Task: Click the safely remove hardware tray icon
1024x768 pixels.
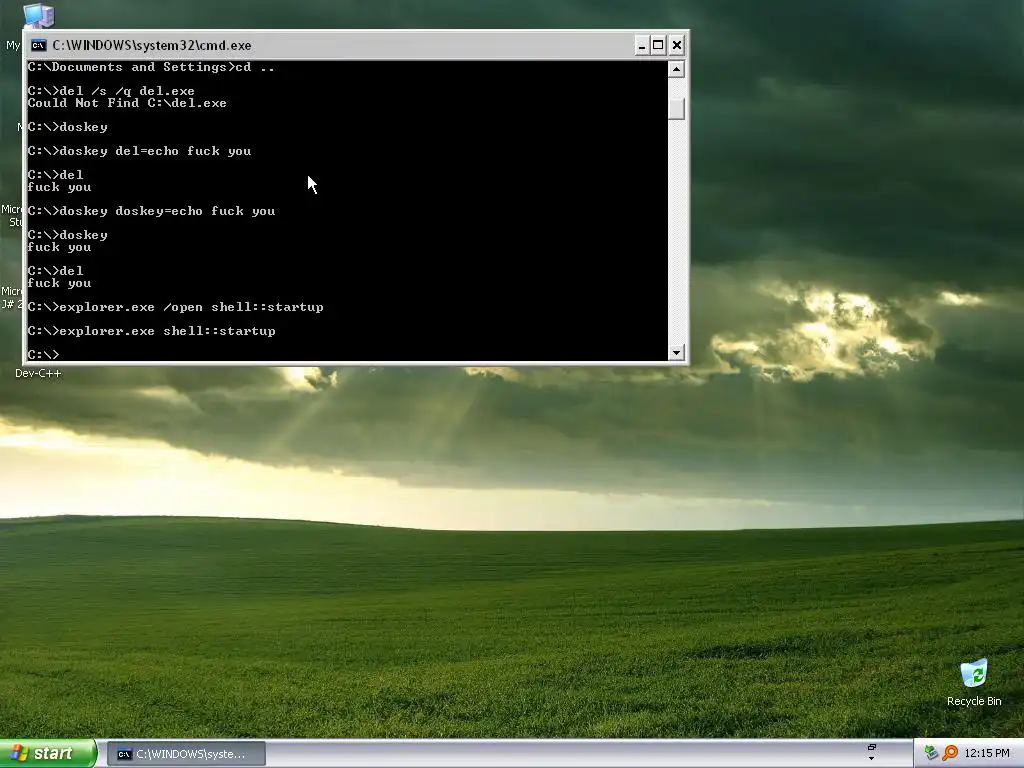Action: pyautogui.click(x=931, y=753)
